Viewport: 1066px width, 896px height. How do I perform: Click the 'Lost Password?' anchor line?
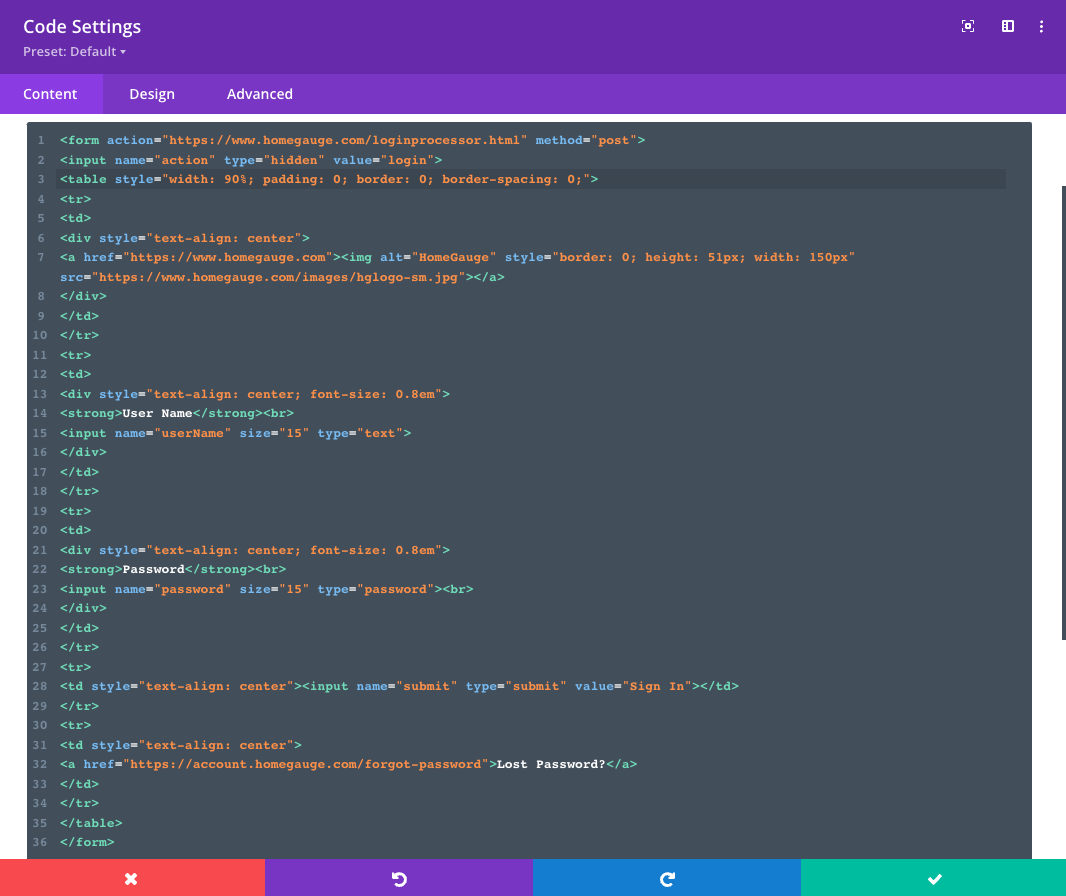coord(348,764)
